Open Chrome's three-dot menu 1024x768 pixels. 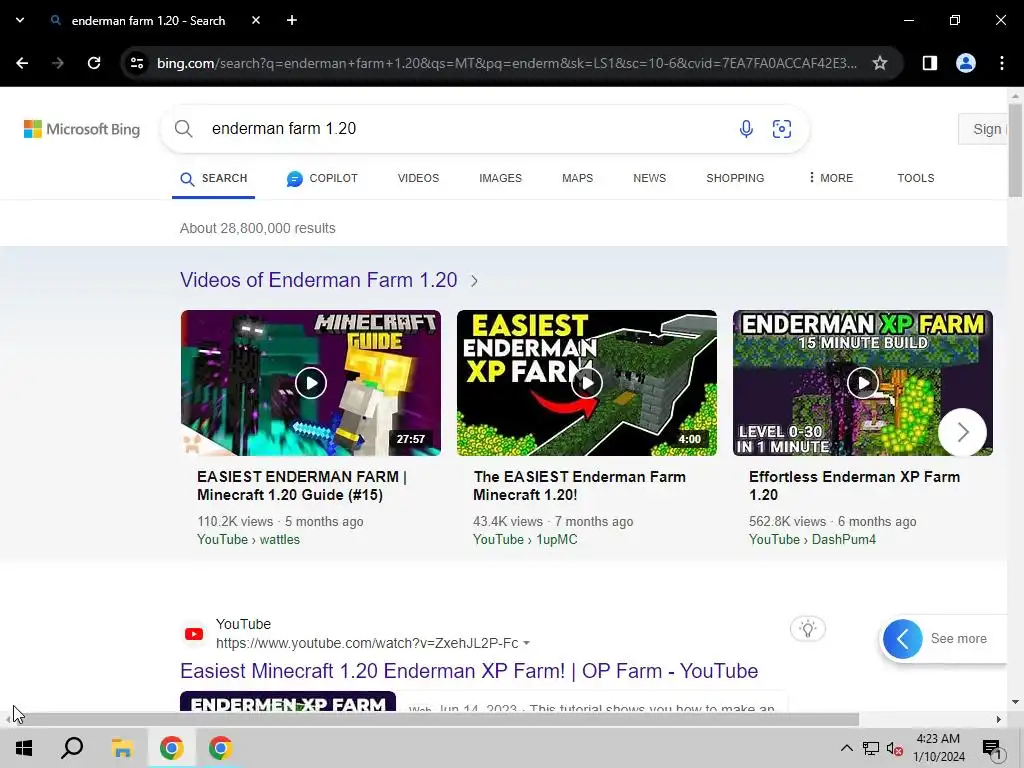[1002, 63]
